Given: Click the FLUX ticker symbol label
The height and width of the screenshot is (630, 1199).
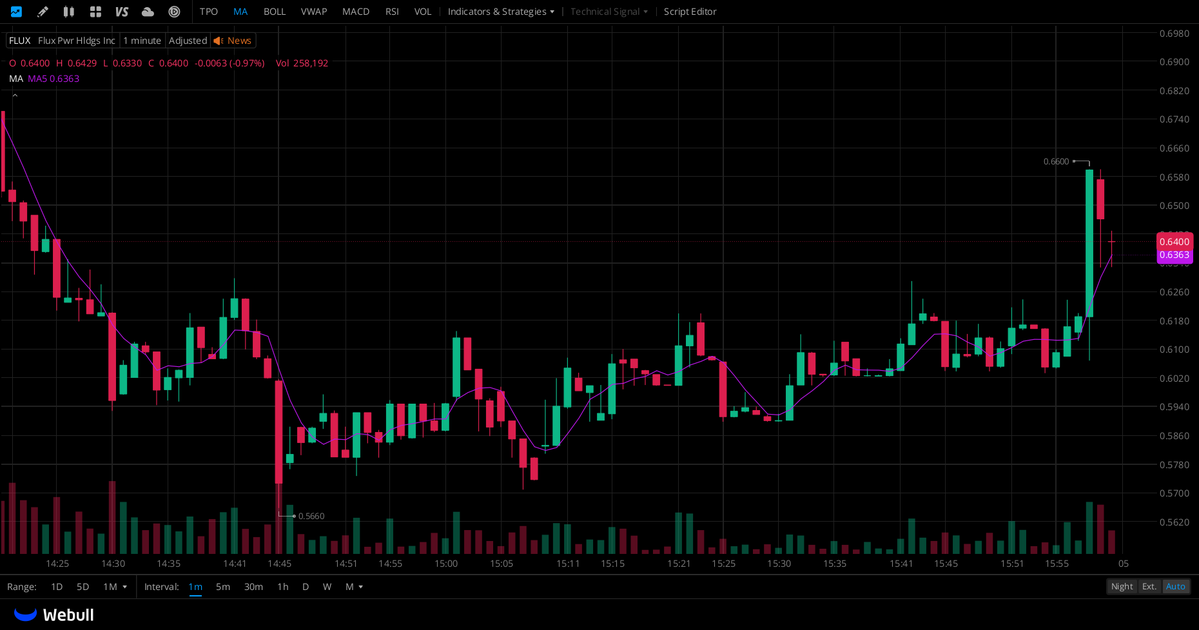Looking at the screenshot, I should click(20, 41).
